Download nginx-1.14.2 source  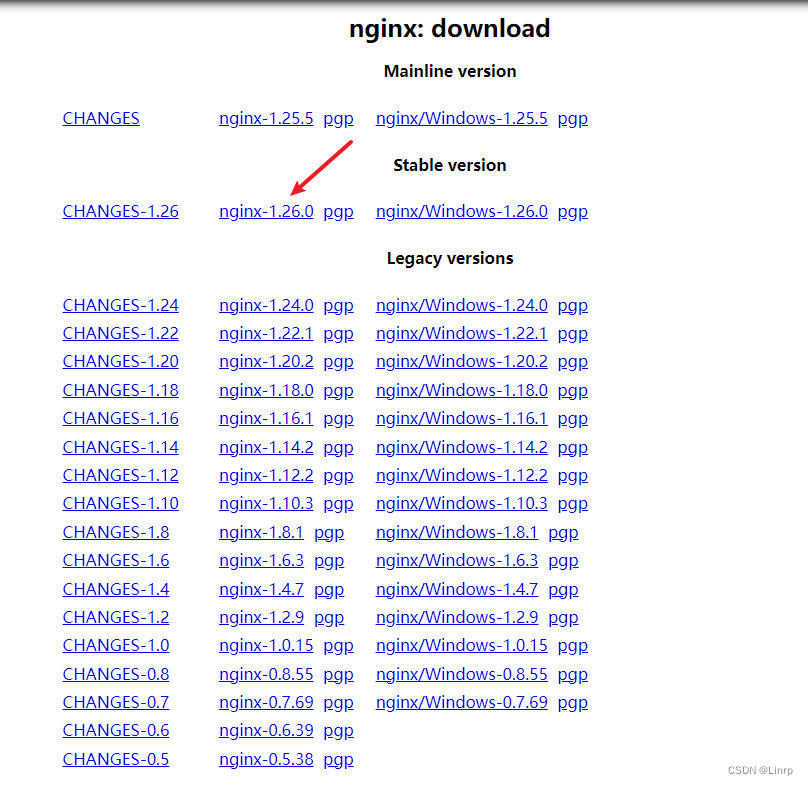pyautogui.click(x=266, y=447)
